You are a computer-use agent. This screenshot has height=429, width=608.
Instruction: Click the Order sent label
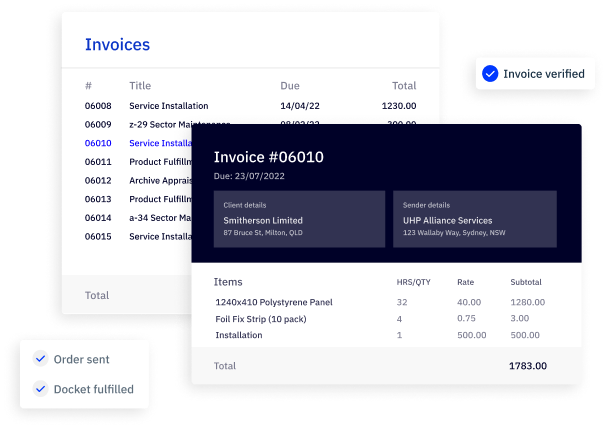(x=81, y=359)
